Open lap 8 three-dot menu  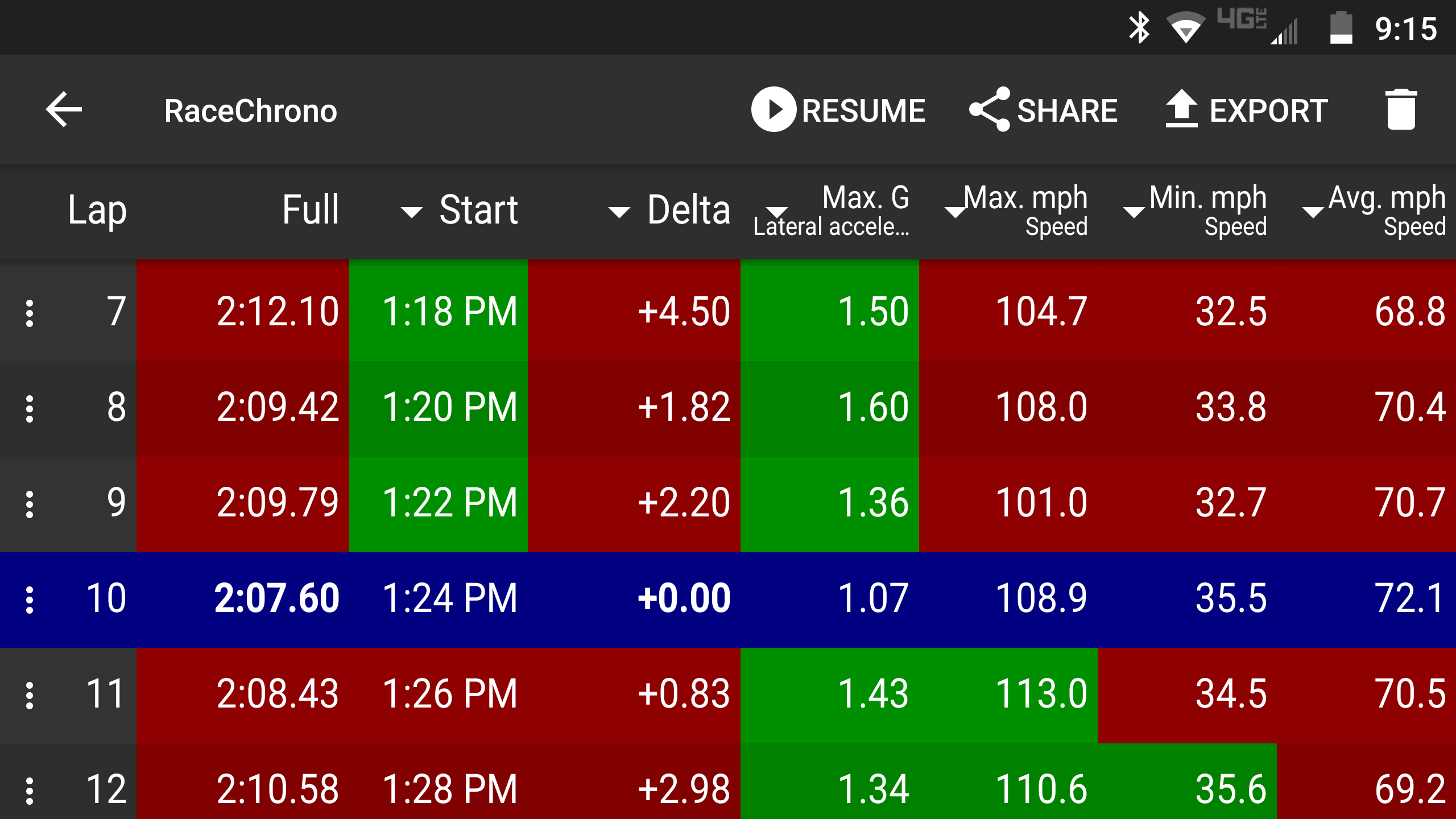[30, 408]
